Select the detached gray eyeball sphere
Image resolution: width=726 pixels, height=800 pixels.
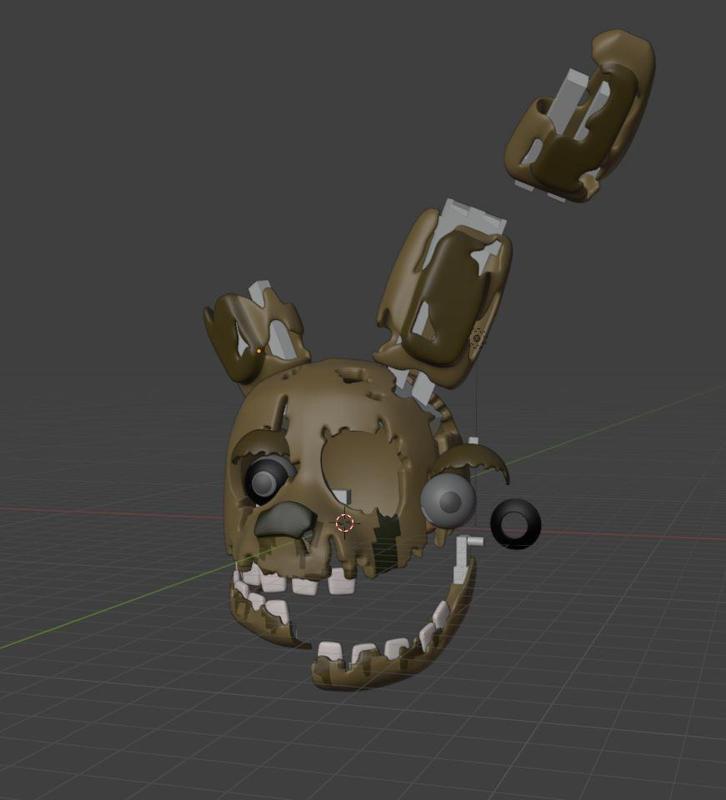tap(449, 501)
